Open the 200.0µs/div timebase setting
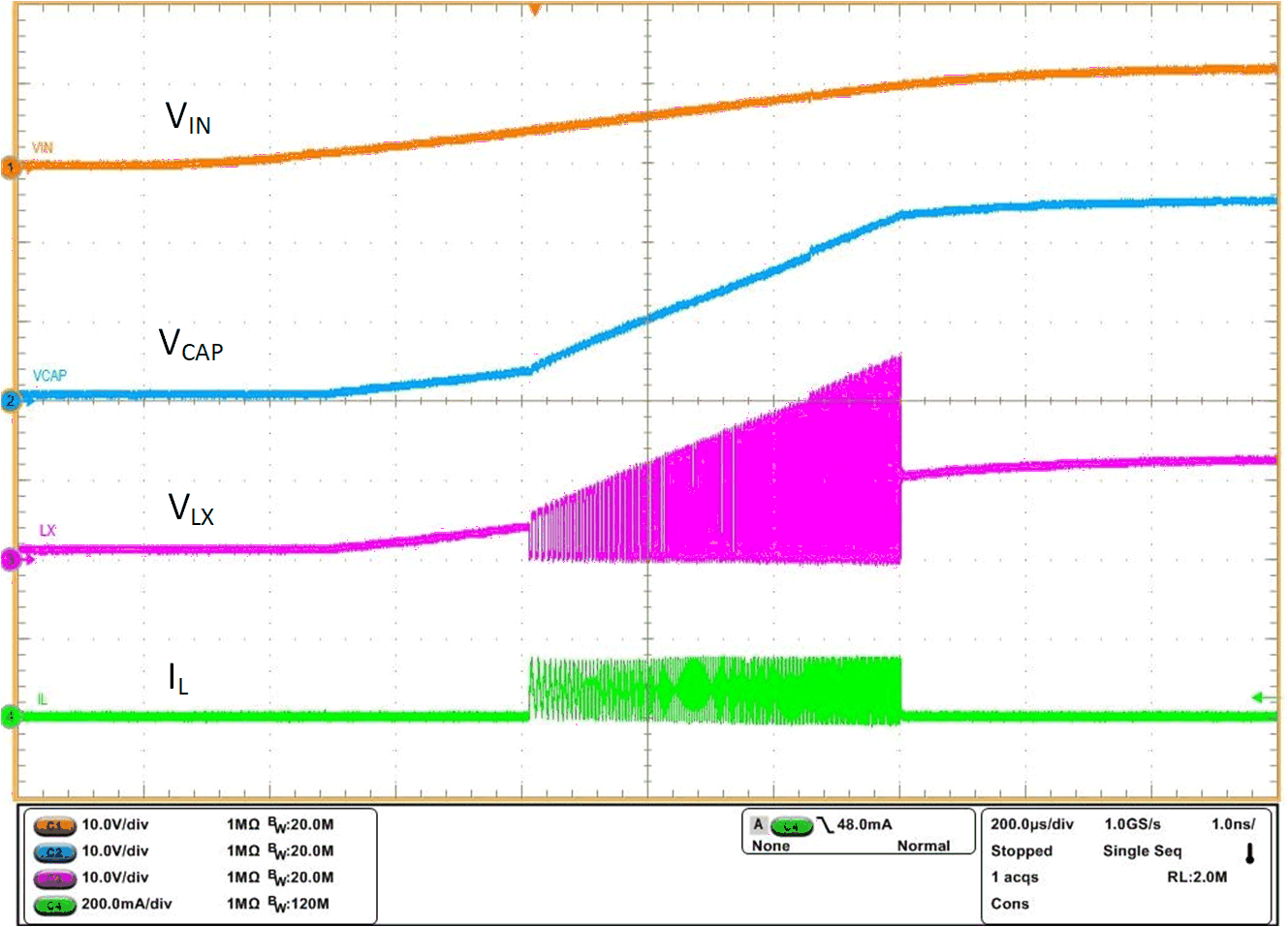The image size is (1288, 927). click(1031, 824)
